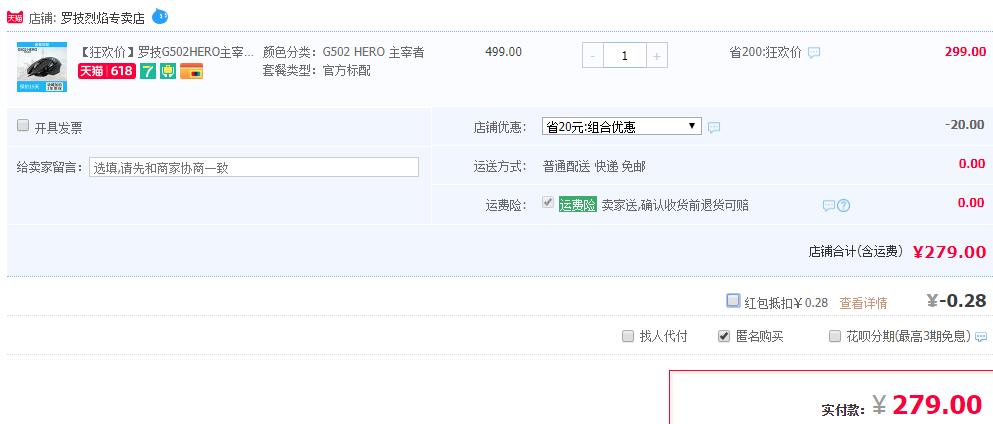This screenshot has width=993, height=424.
Task: Click the info icon beside 花呗分期
Action: pos(981,337)
